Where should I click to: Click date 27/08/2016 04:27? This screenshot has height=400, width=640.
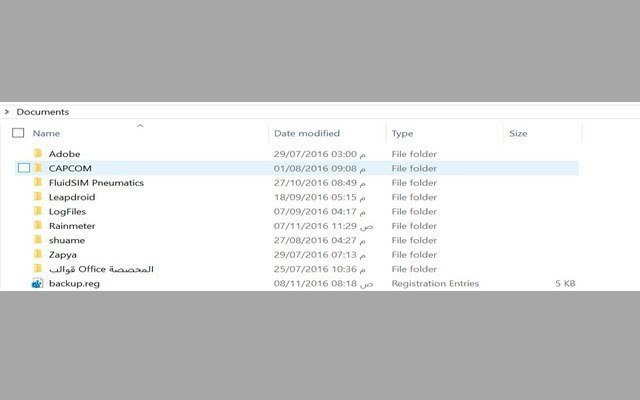[320, 240]
